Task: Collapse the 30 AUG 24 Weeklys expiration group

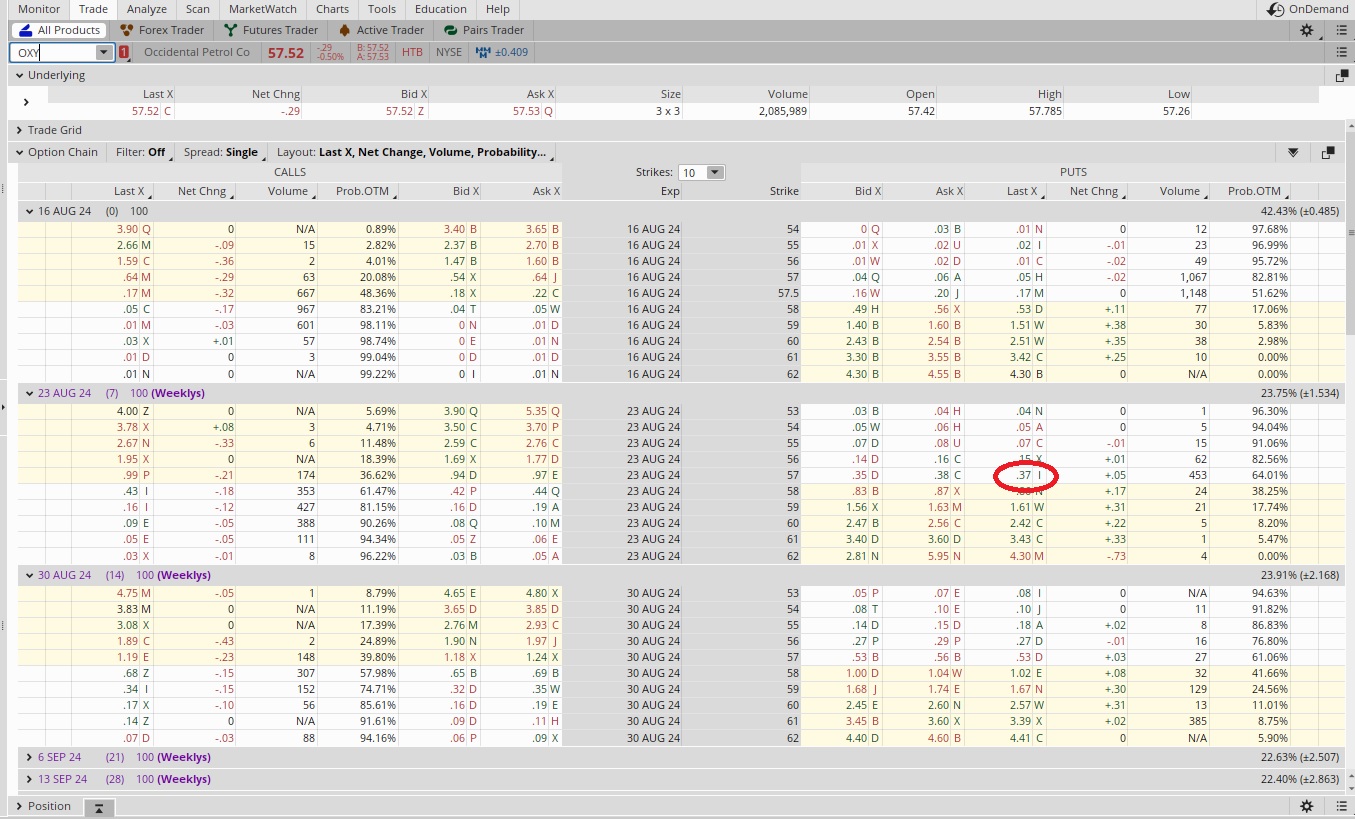Action: tap(30, 575)
